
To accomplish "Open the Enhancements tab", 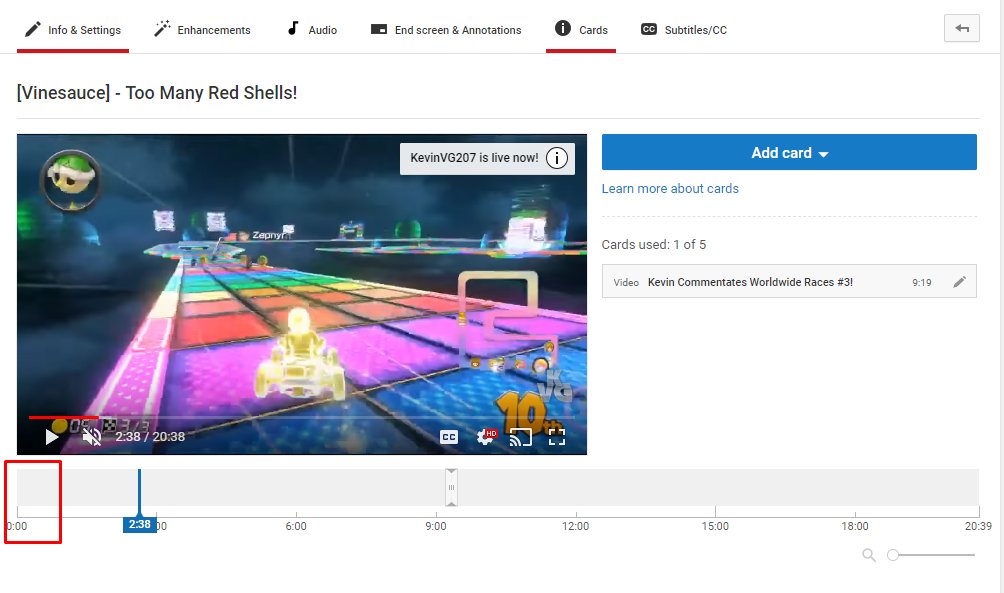I will [x=202, y=30].
